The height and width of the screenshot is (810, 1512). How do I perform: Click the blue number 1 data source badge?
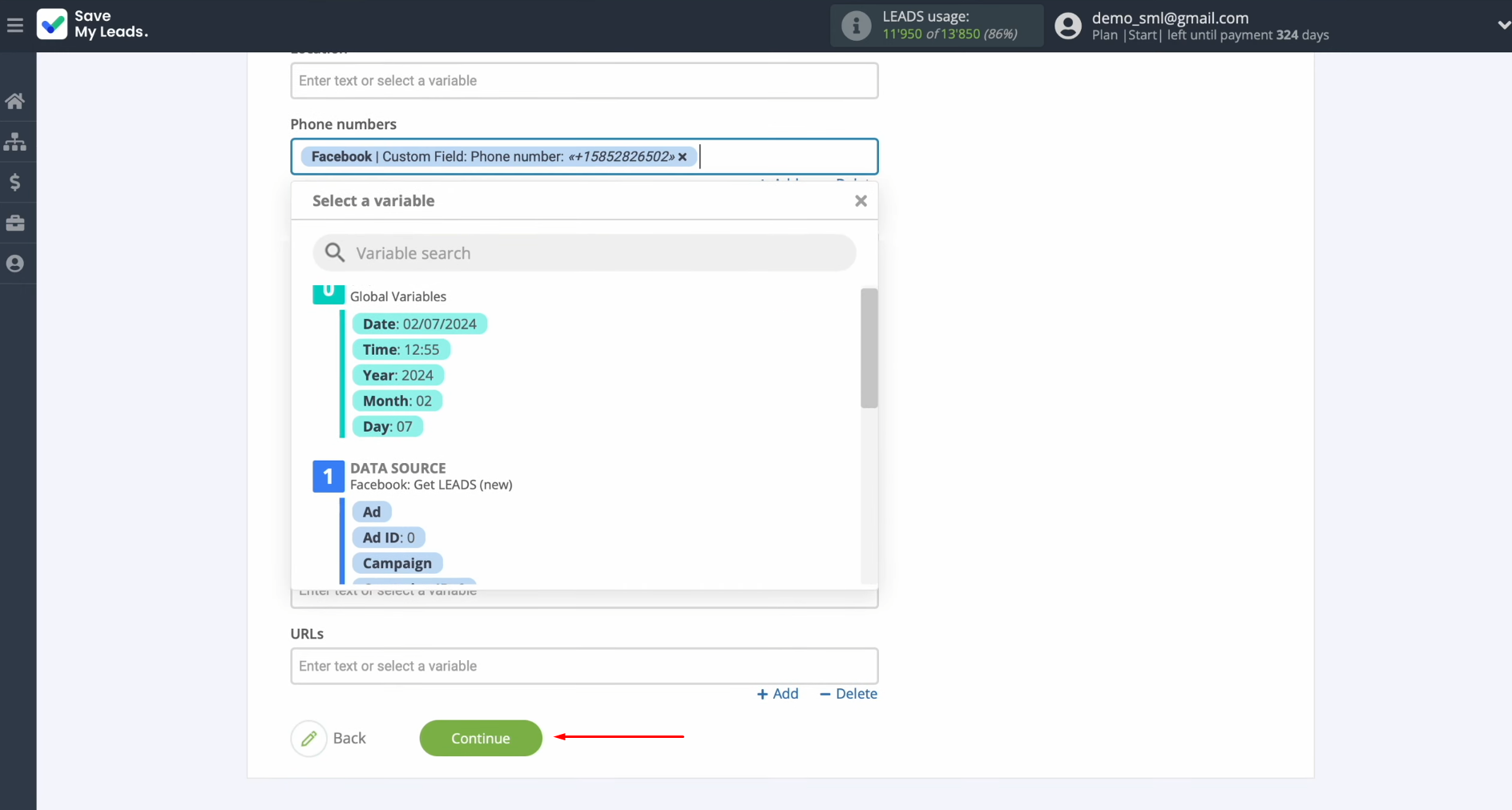tap(328, 477)
